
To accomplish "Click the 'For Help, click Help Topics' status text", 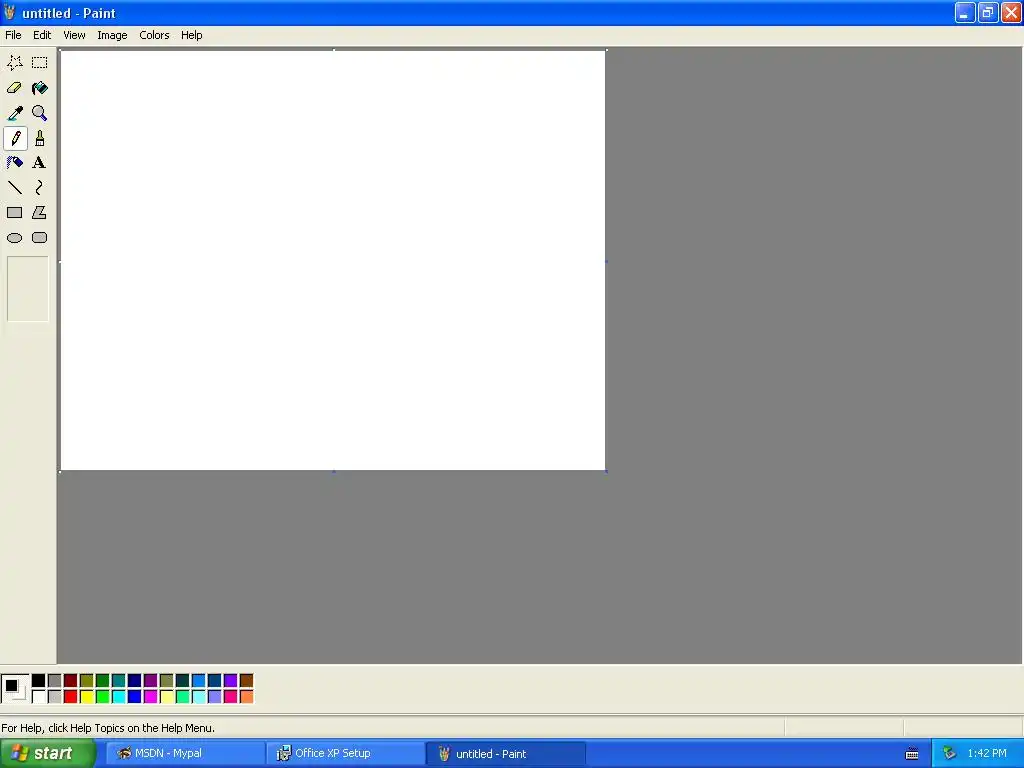I will 108,728.
